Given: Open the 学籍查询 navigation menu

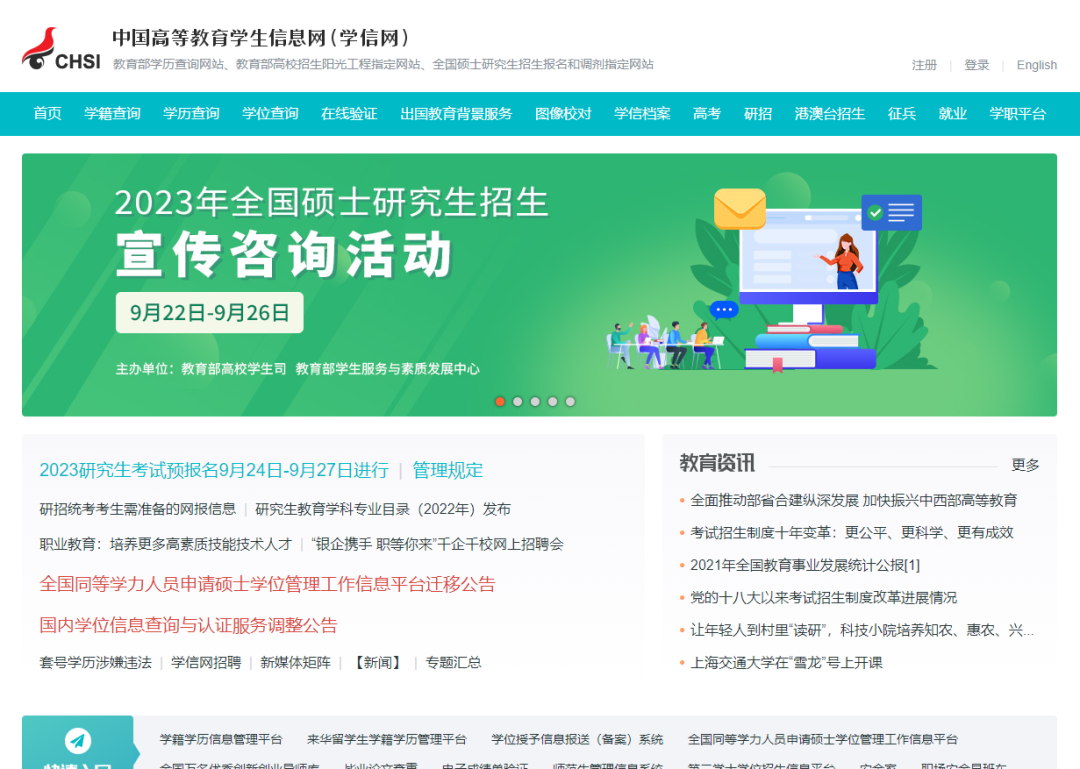Looking at the screenshot, I should coord(112,114).
